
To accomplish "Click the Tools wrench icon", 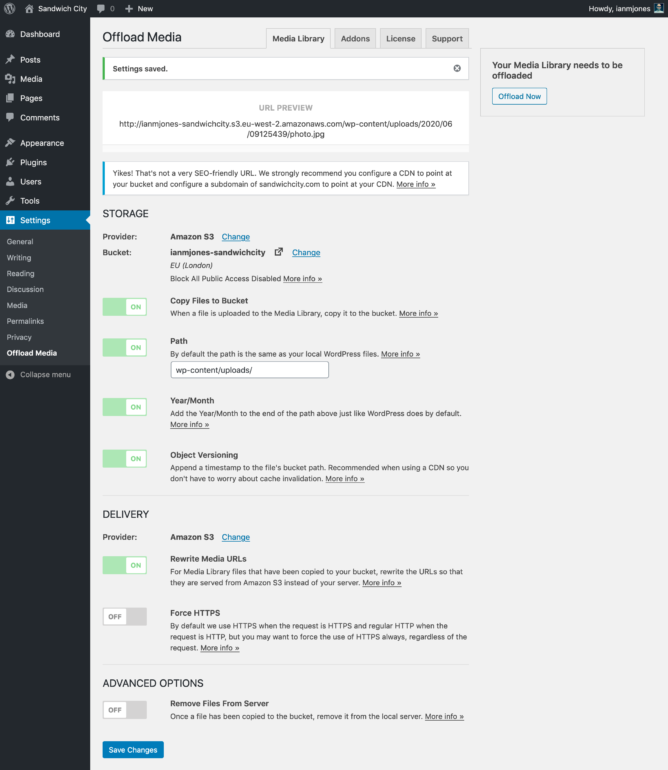I will click(10, 200).
